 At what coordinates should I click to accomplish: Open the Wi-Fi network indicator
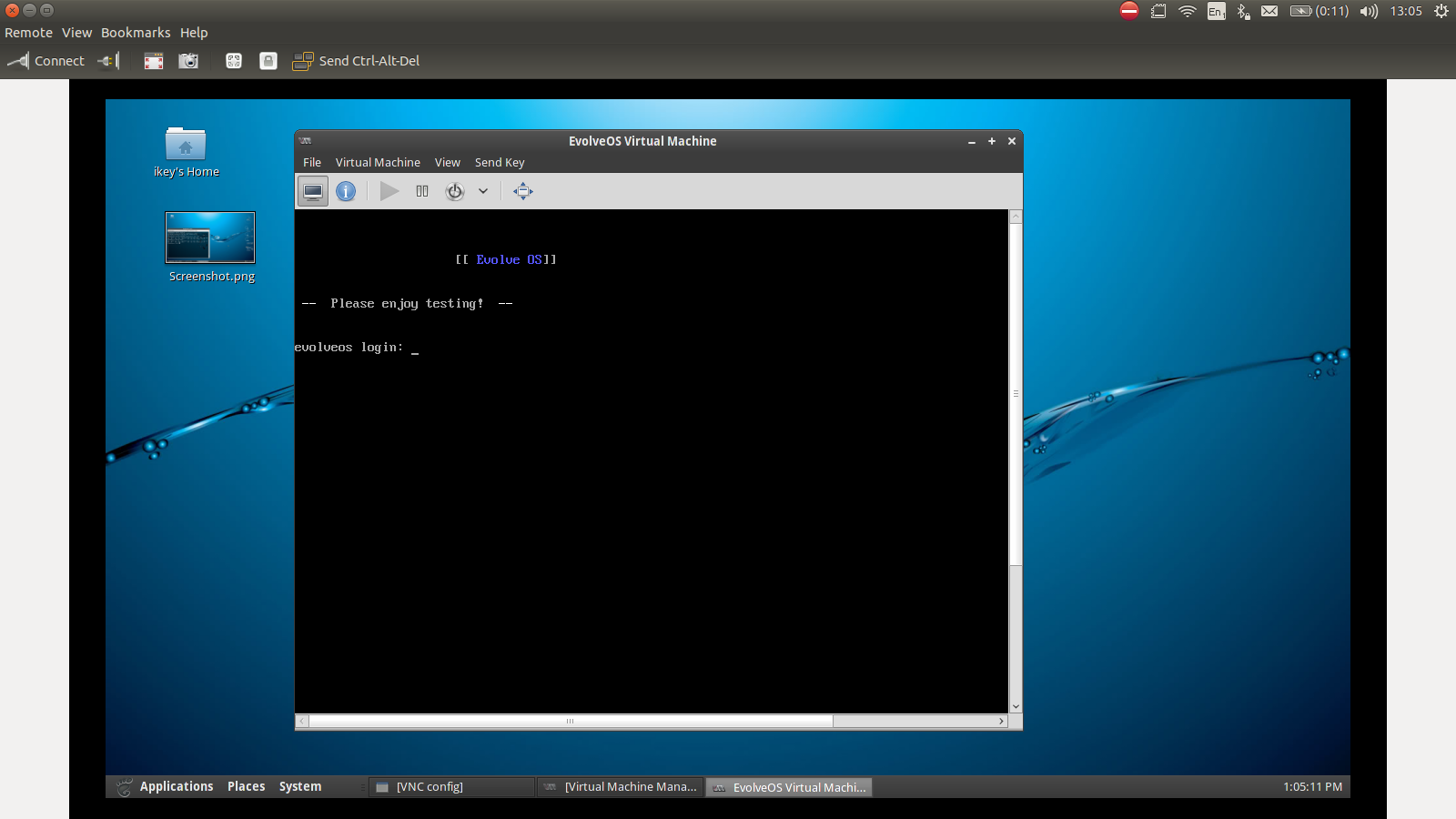[1188, 11]
